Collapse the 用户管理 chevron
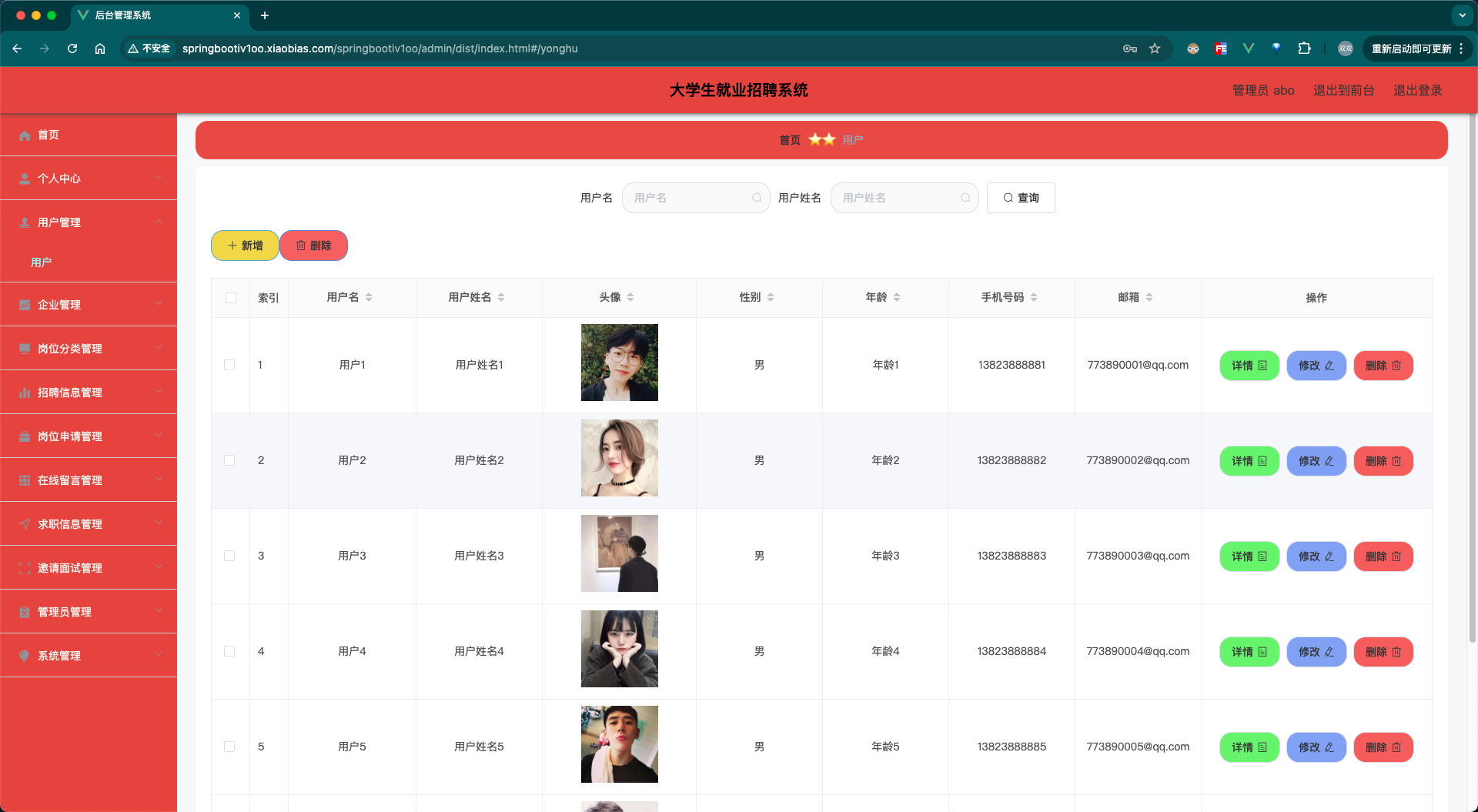This screenshot has height=812, width=1478. point(159,222)
